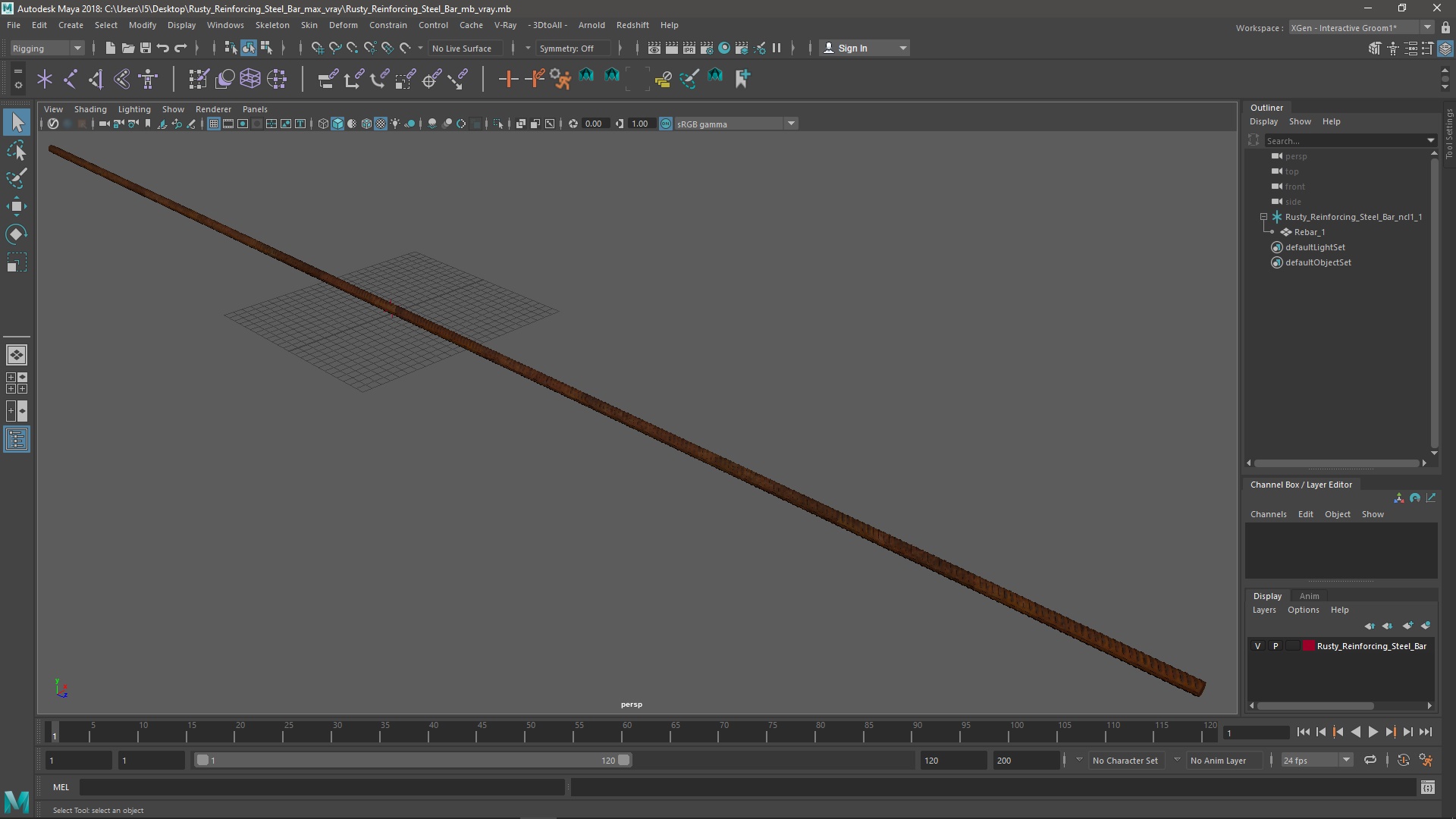1456x819 pixels.
Task: Open the Sign In dropdown arrow
Action: click(x=902, y=48)
